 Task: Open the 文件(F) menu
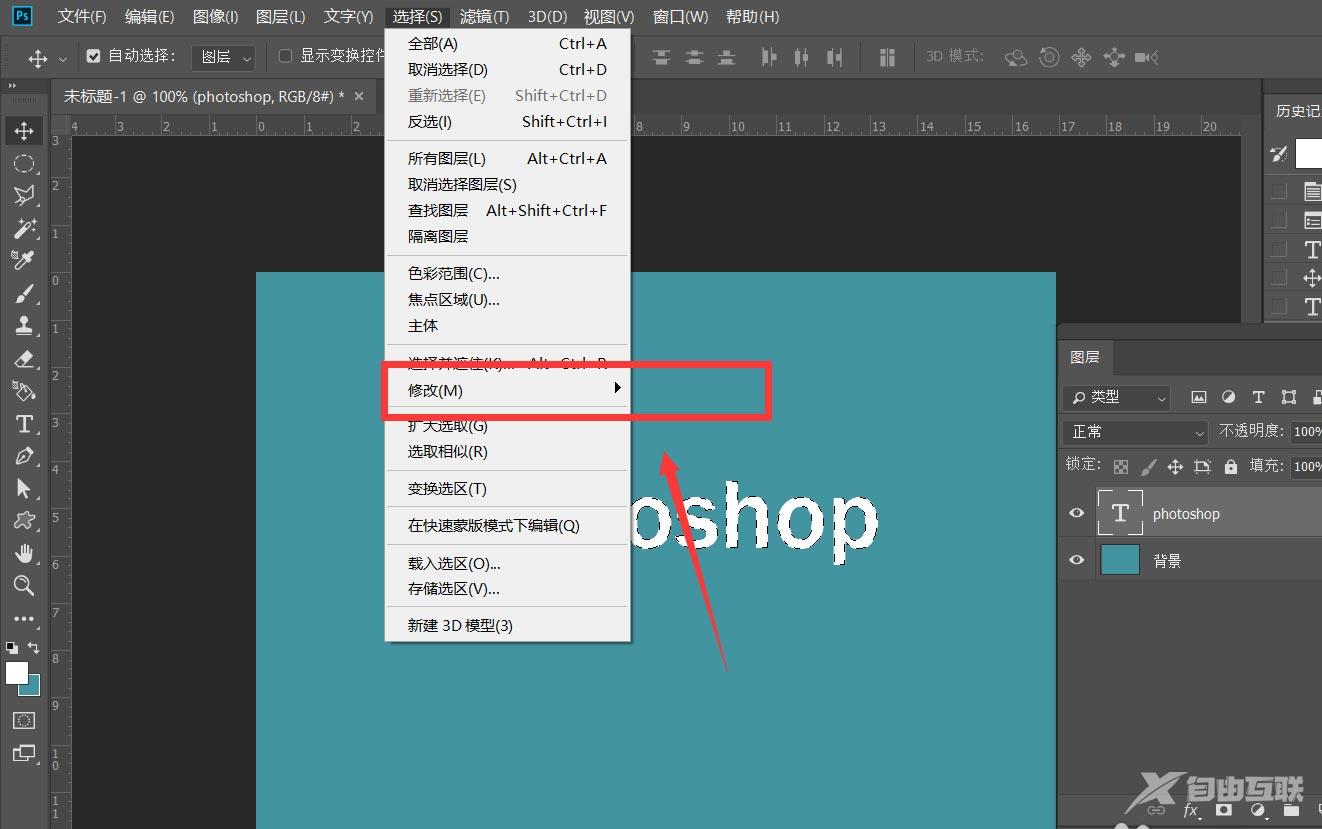82,17
